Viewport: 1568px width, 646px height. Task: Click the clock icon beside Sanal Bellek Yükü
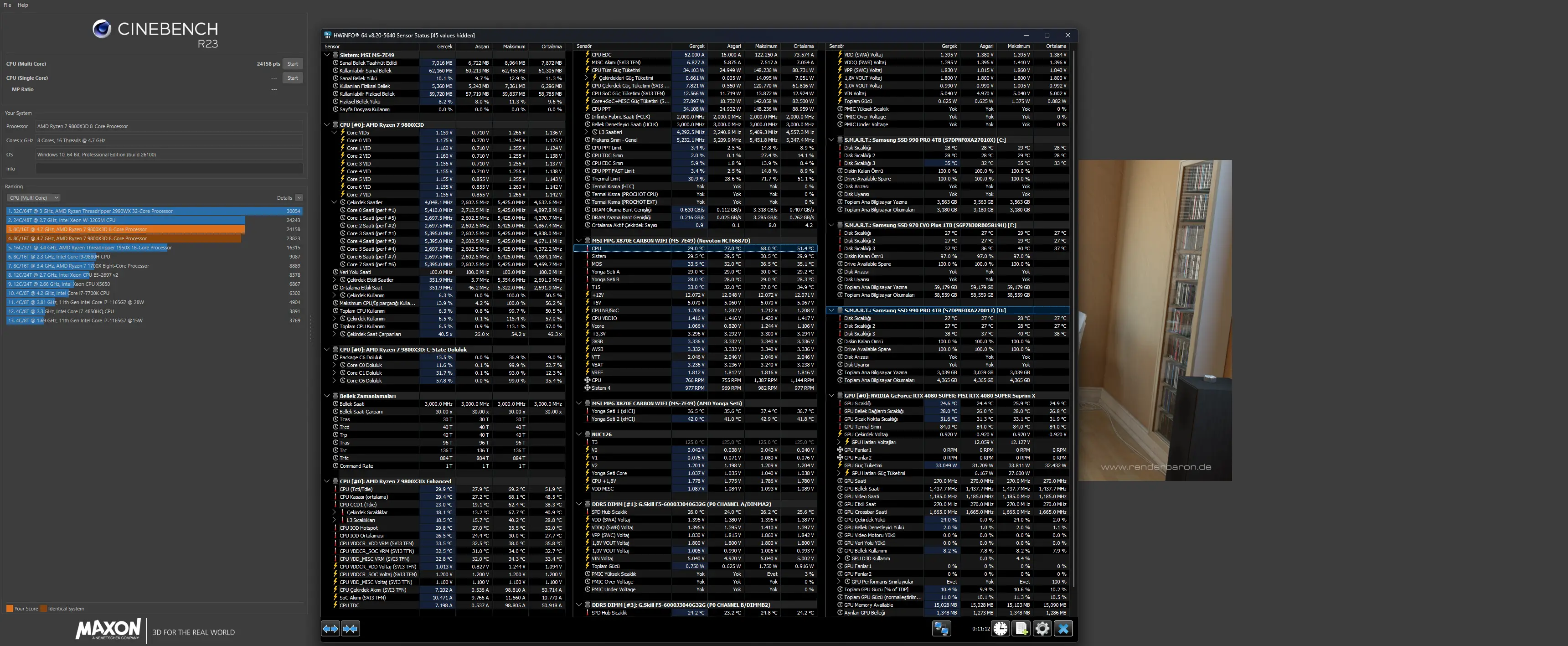(335, 78)
